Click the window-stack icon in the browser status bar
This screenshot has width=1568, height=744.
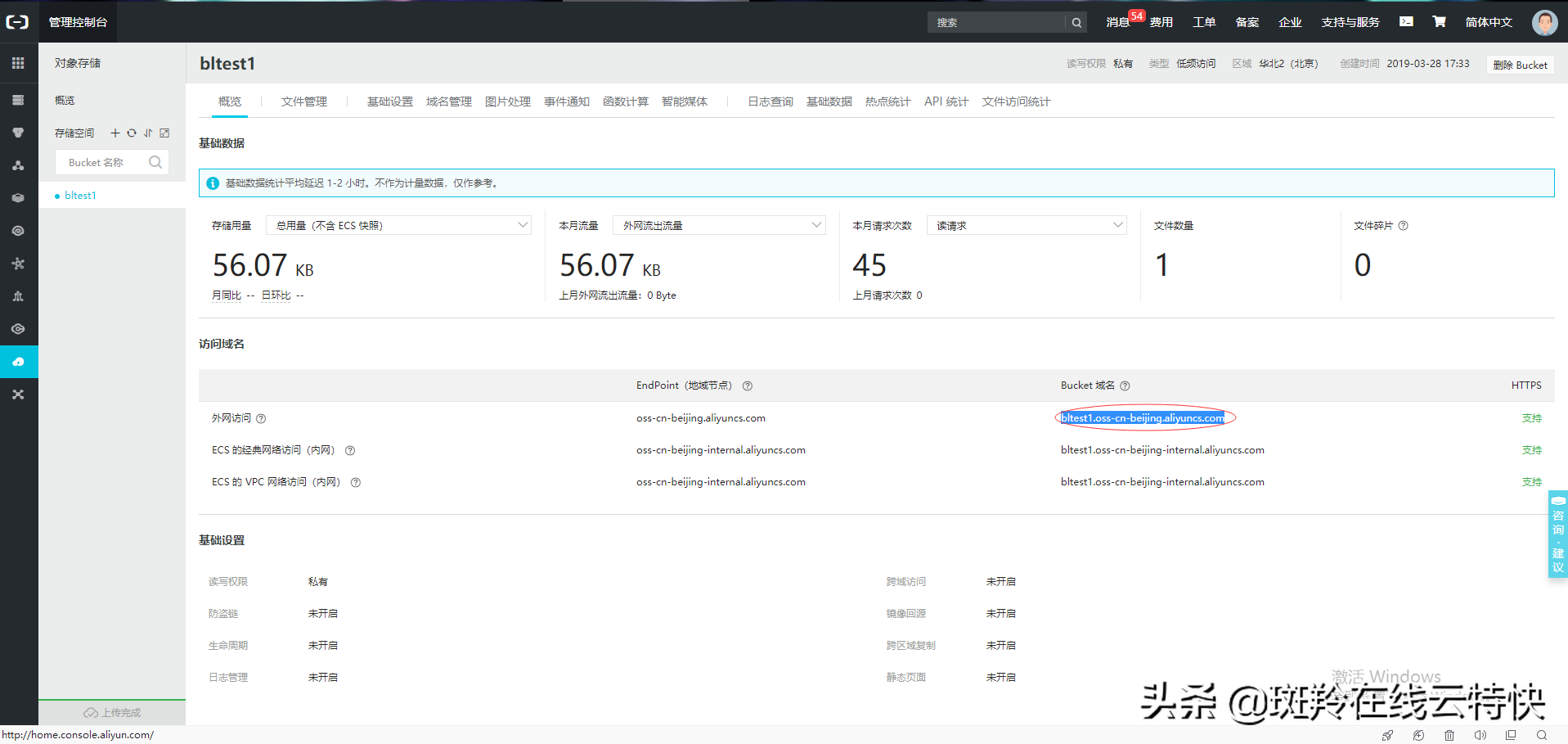[1511, 735]
